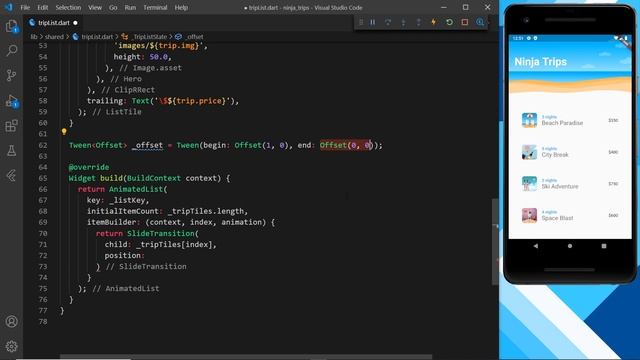Click the _offset breadcrumb segment

click(195, 37)
